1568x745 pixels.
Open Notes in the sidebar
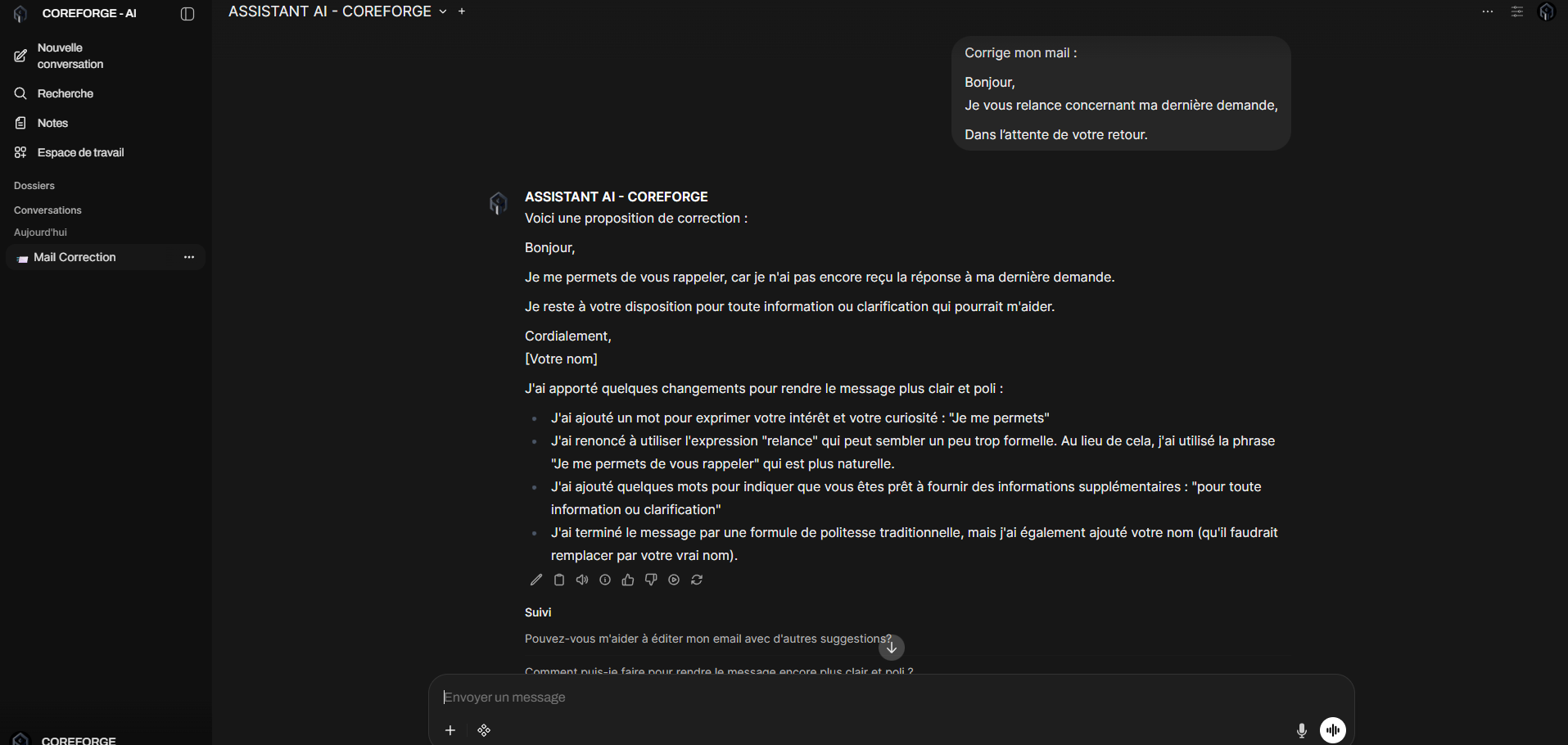52,123
